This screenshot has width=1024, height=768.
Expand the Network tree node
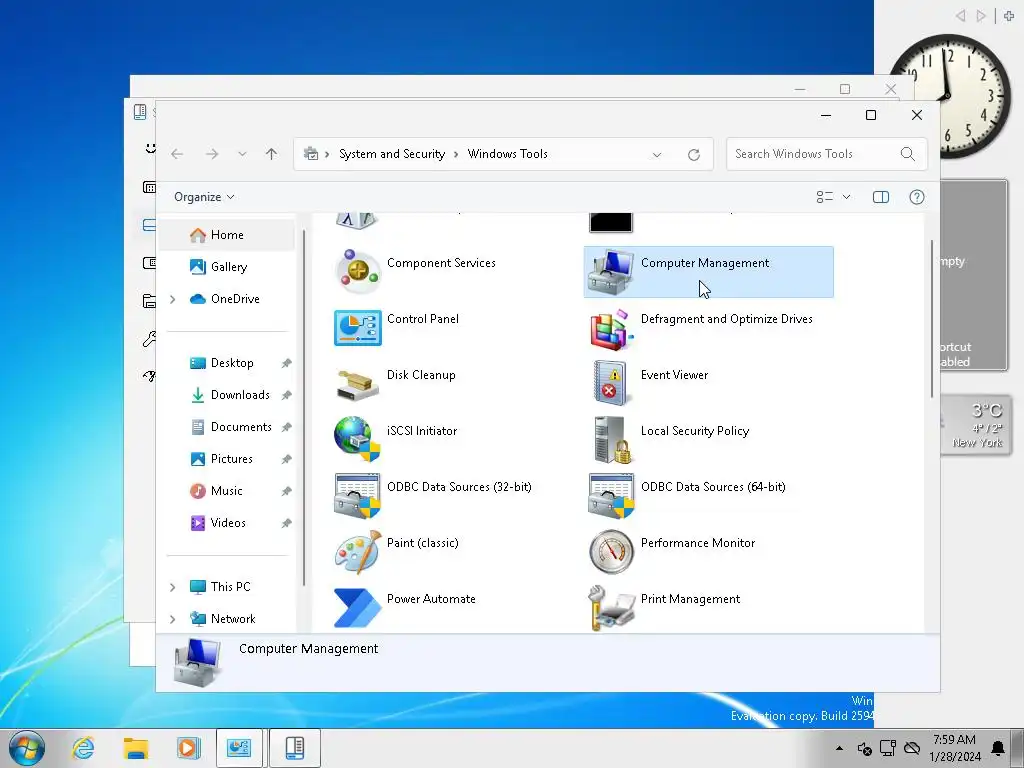point(172,619)
